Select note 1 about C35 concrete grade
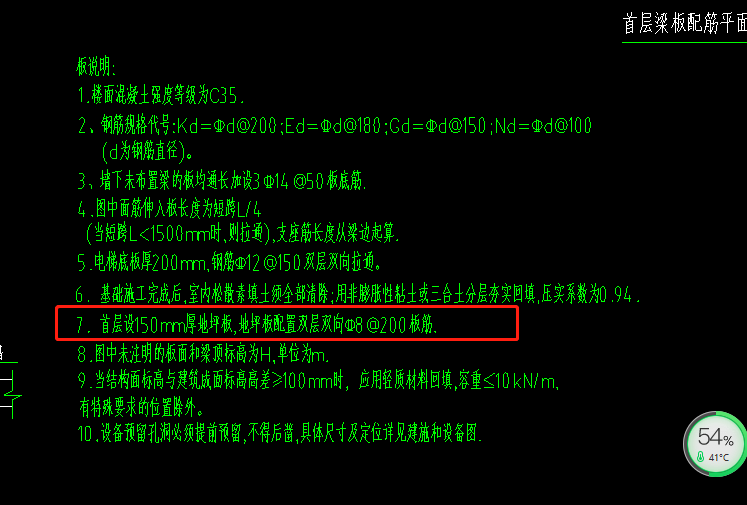 click(x=161, y=97)
